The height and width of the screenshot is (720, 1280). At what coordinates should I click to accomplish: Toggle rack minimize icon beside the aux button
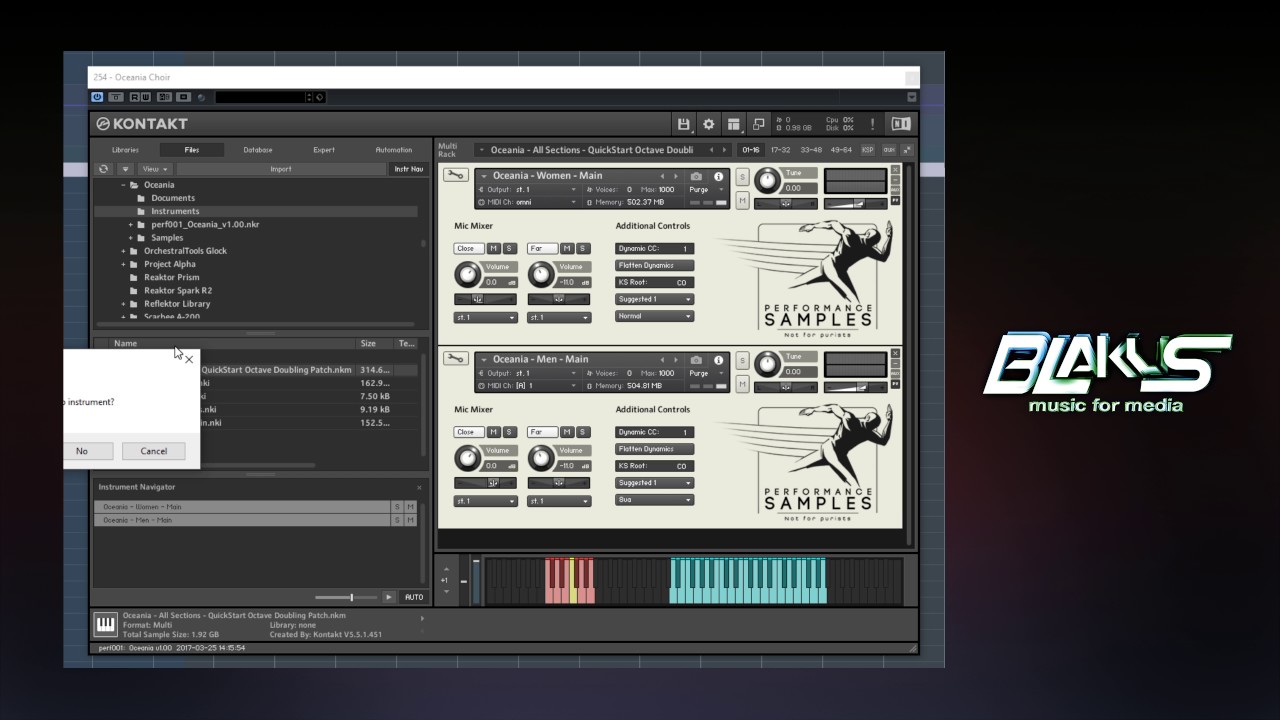click(907, 150)
